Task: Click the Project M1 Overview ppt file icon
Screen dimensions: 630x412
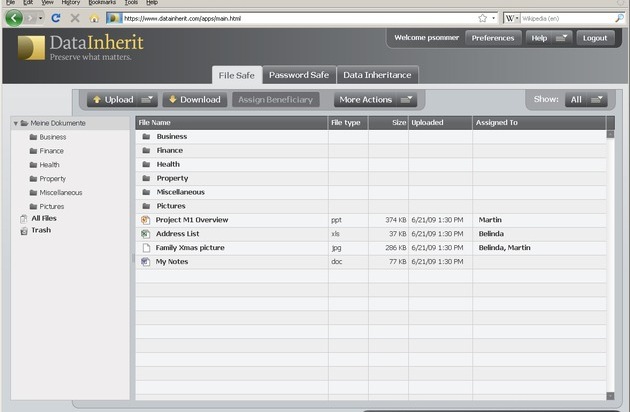Action: [x=146, y=220]
